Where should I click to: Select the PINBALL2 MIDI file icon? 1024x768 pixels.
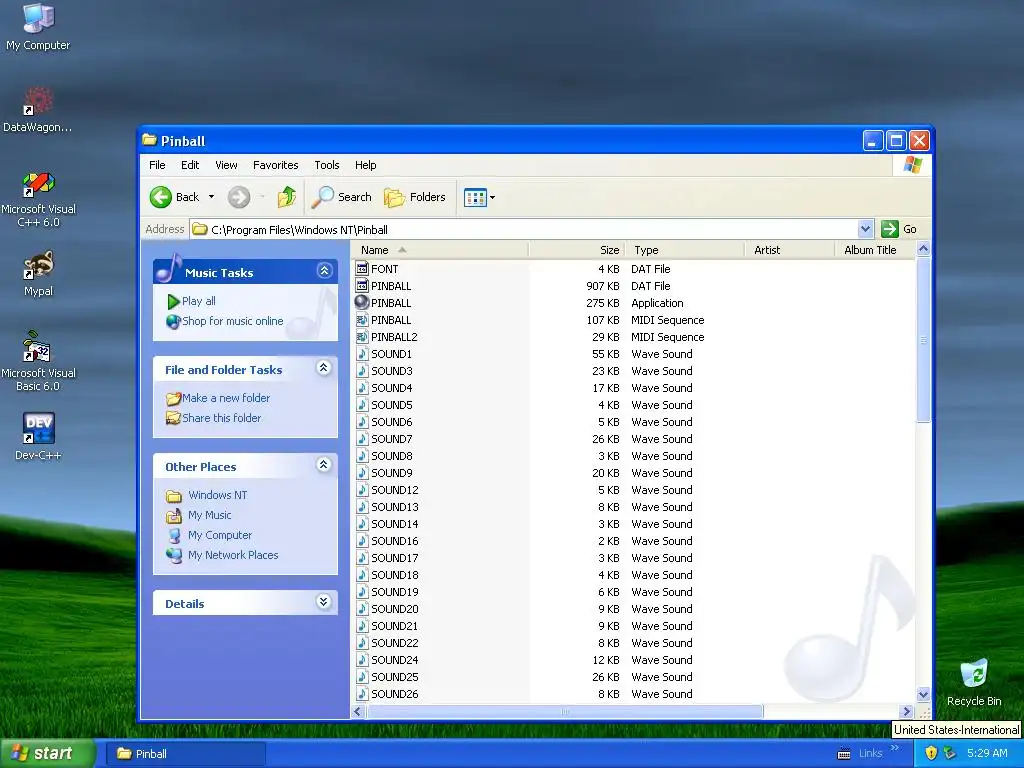(x=362, y=337)
